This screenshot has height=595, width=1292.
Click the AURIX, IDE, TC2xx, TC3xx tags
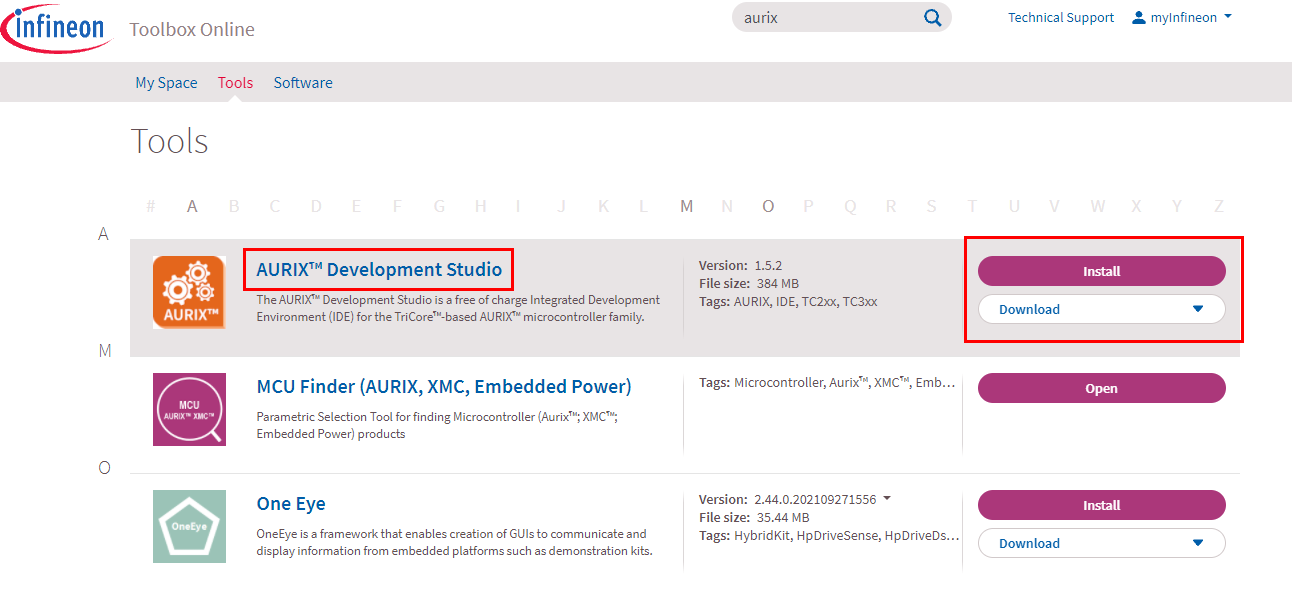click(788, 300)
